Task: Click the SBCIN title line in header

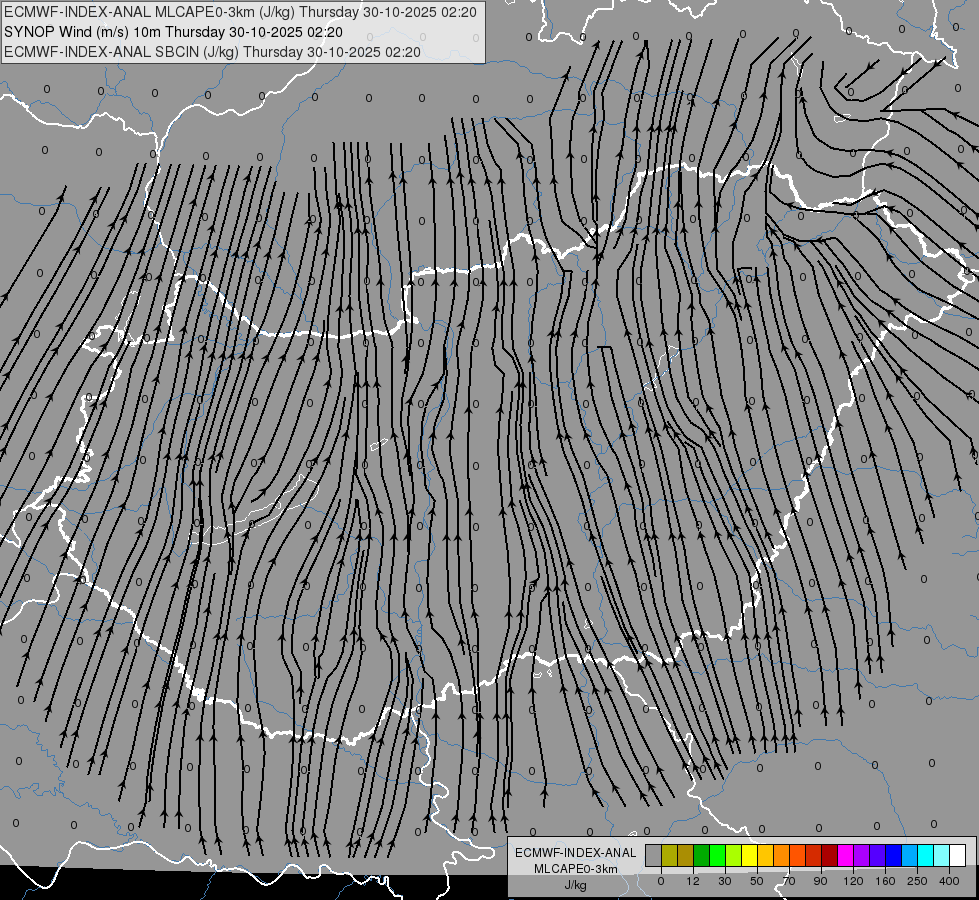Action: (x=212, y=52)
